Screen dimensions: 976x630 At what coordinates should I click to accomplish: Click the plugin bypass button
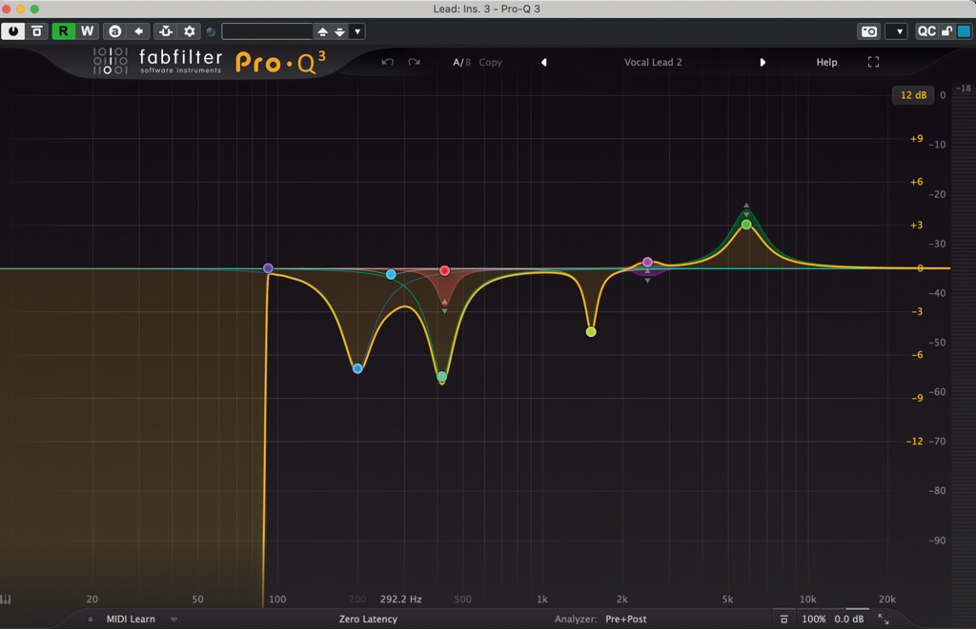pyautogui.click(x=37, y=31)
